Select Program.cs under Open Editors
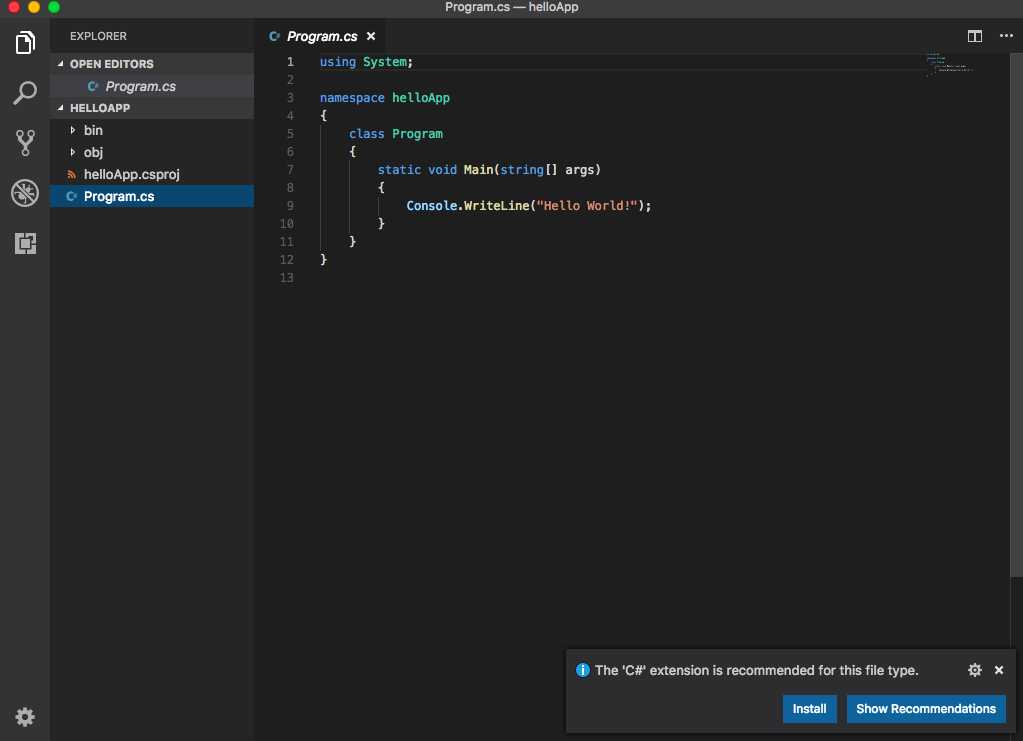1023x741 pixels. [x=152, y=86]
